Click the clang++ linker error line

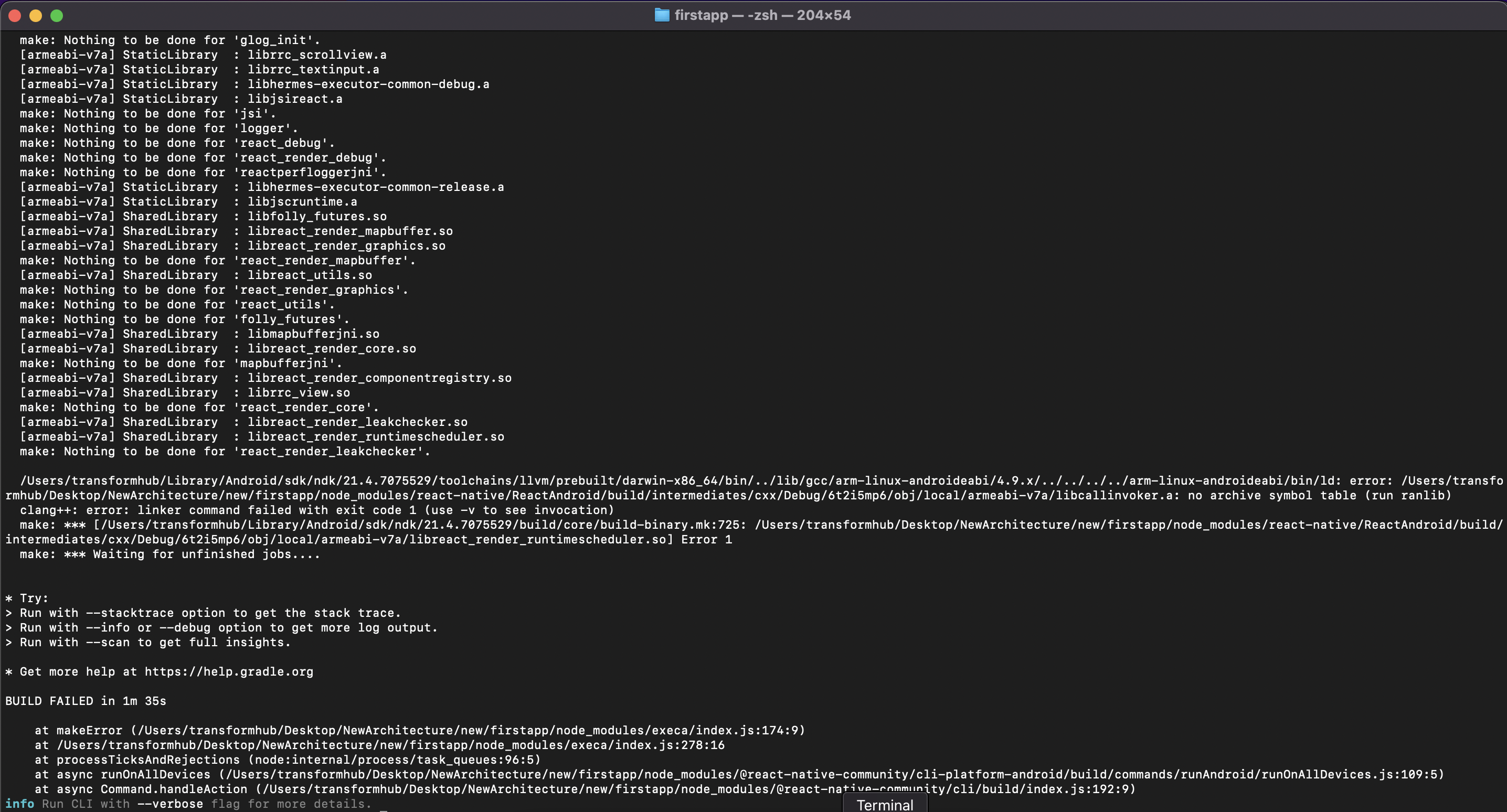[x=316, y=509]
